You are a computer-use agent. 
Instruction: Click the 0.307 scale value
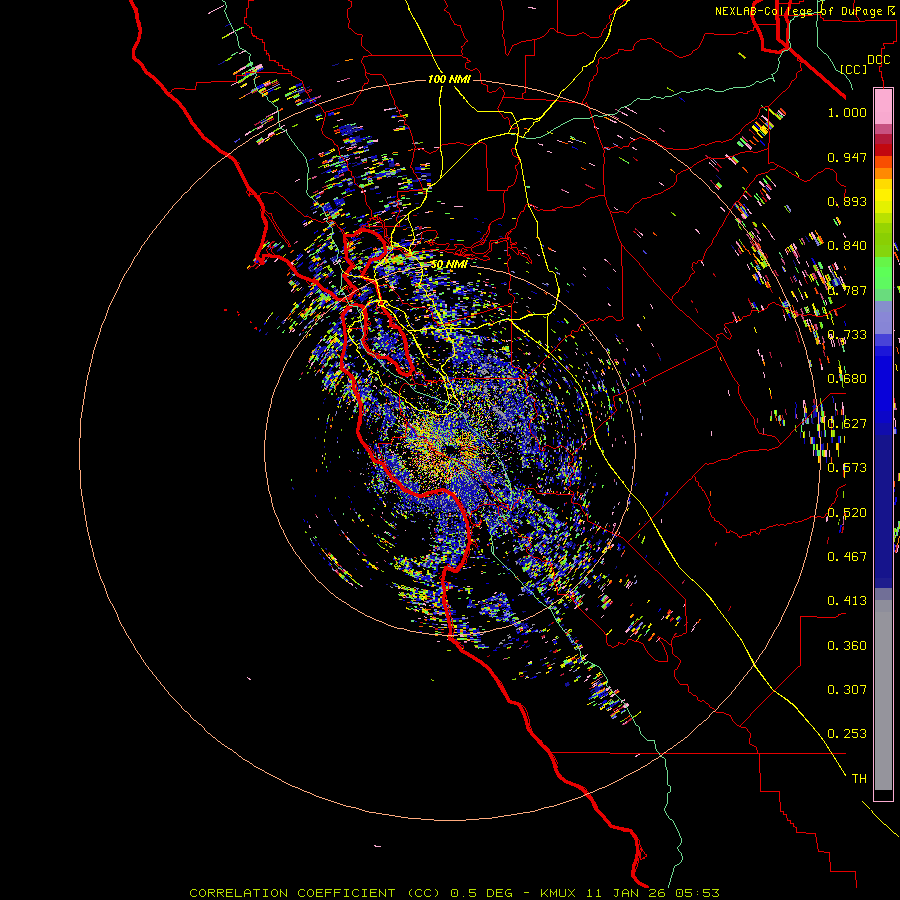pos(847,690)
